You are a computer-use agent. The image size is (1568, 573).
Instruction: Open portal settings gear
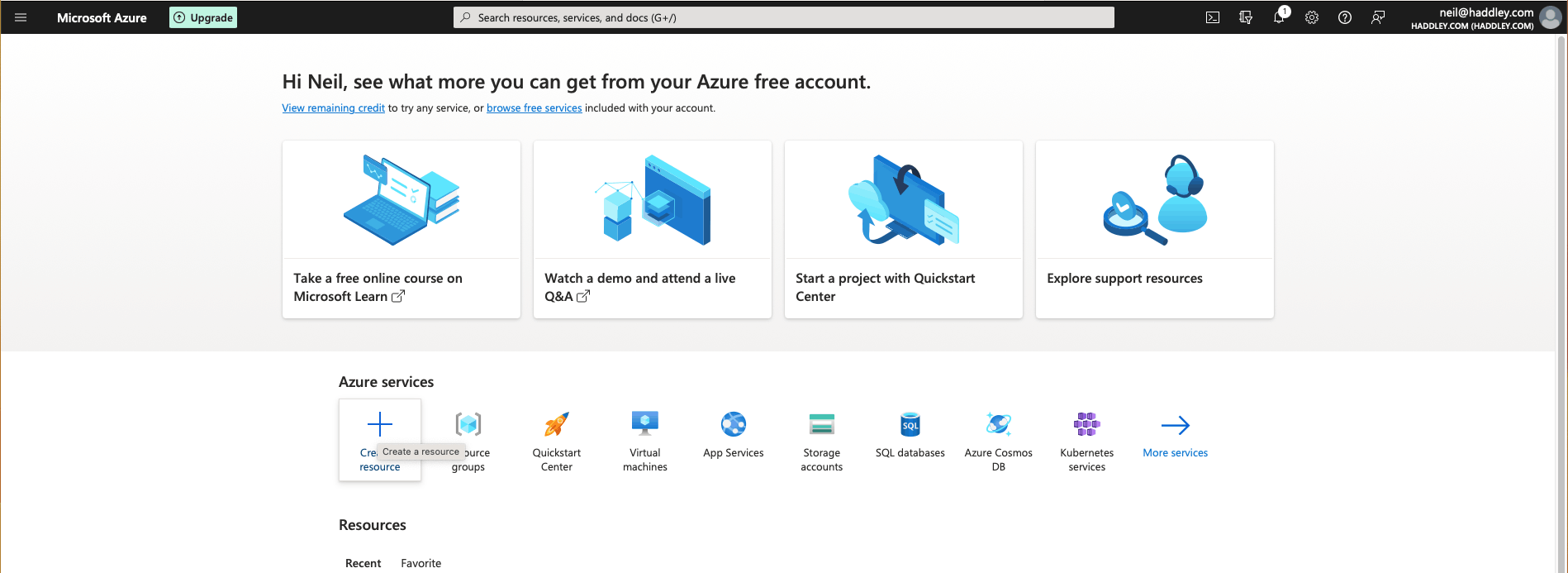(x=1312, y=17)
